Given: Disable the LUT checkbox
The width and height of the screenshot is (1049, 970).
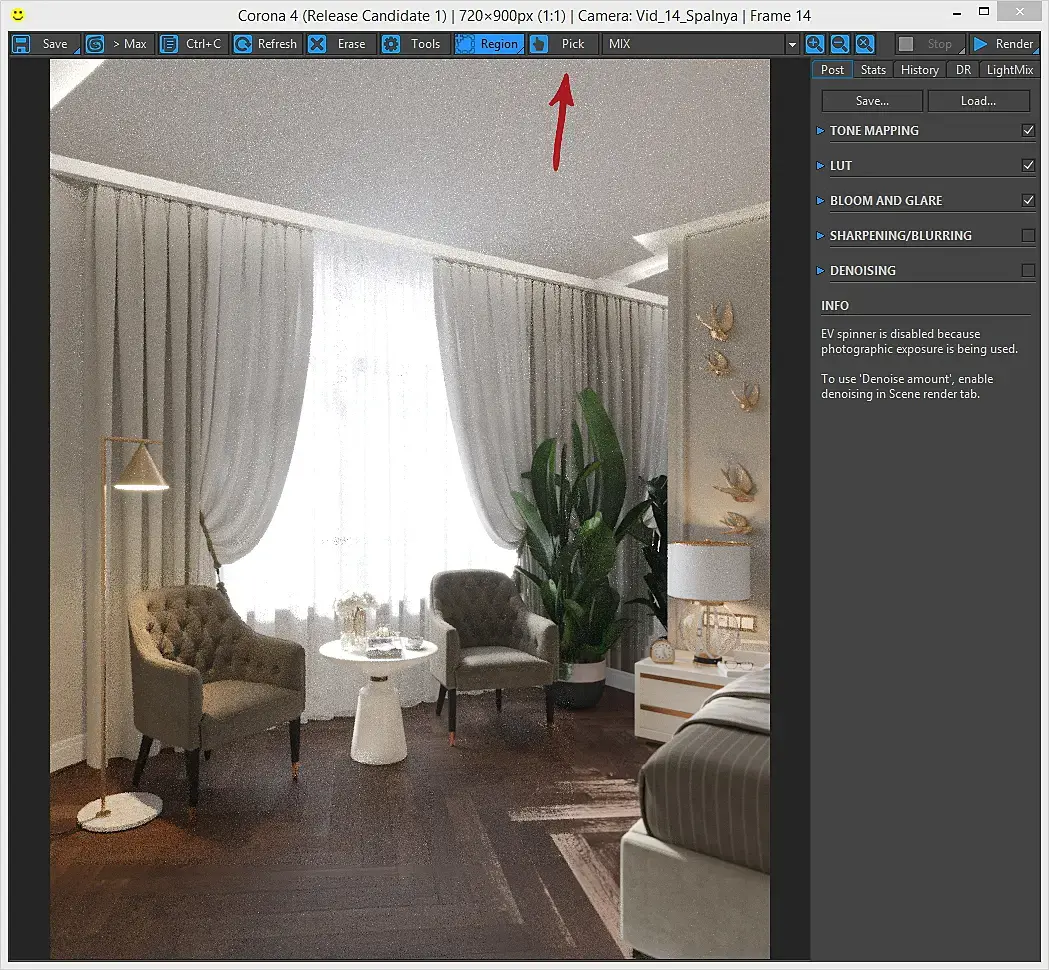Looking at the screenshot, I should 1028,165.
